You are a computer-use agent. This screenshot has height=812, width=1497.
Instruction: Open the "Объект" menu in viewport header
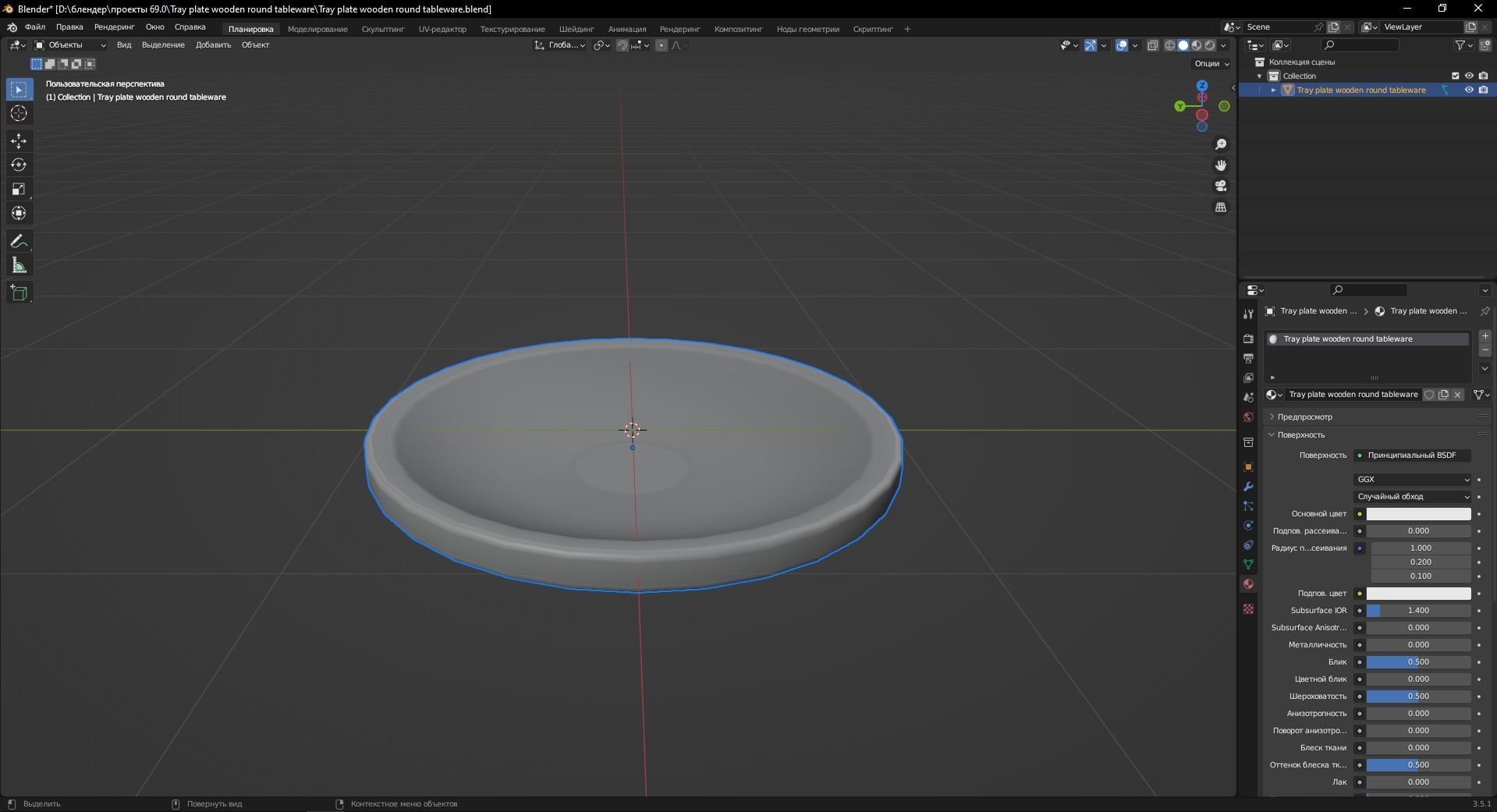(255, 45)
